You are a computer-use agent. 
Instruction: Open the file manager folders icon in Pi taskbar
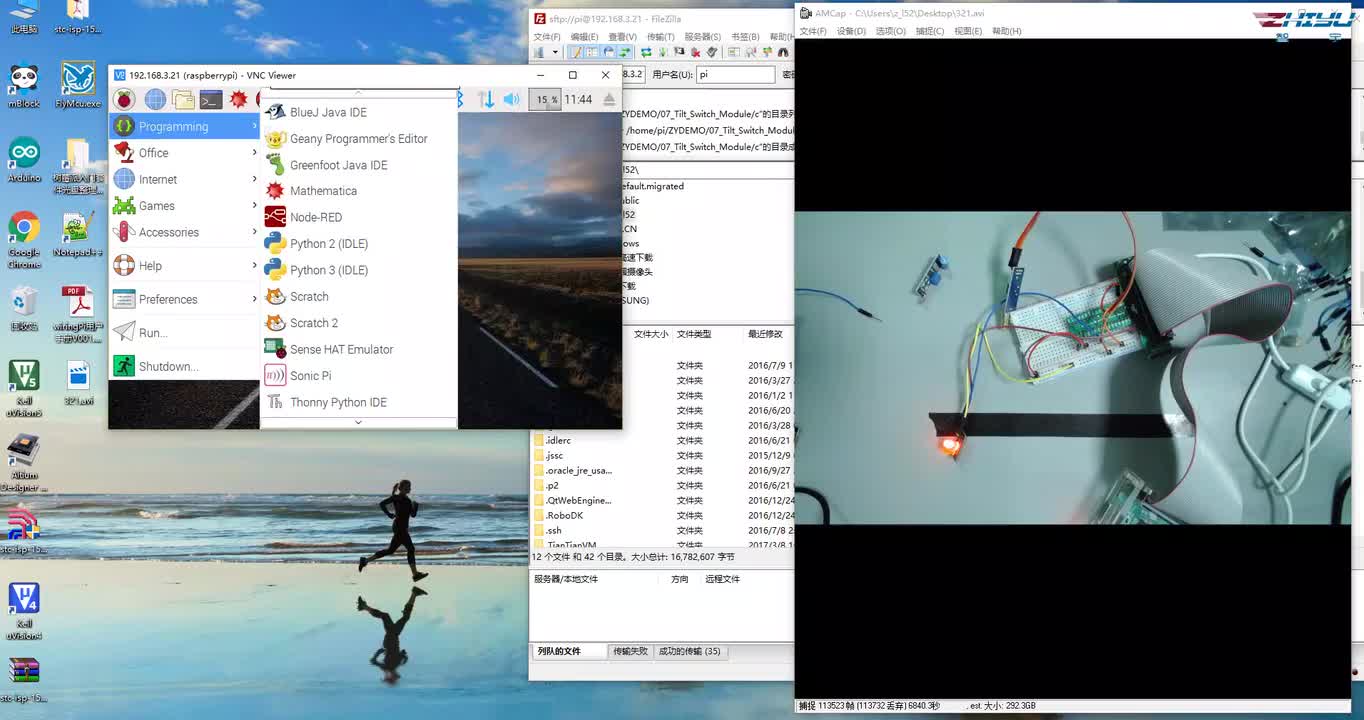tap(183, 99)
